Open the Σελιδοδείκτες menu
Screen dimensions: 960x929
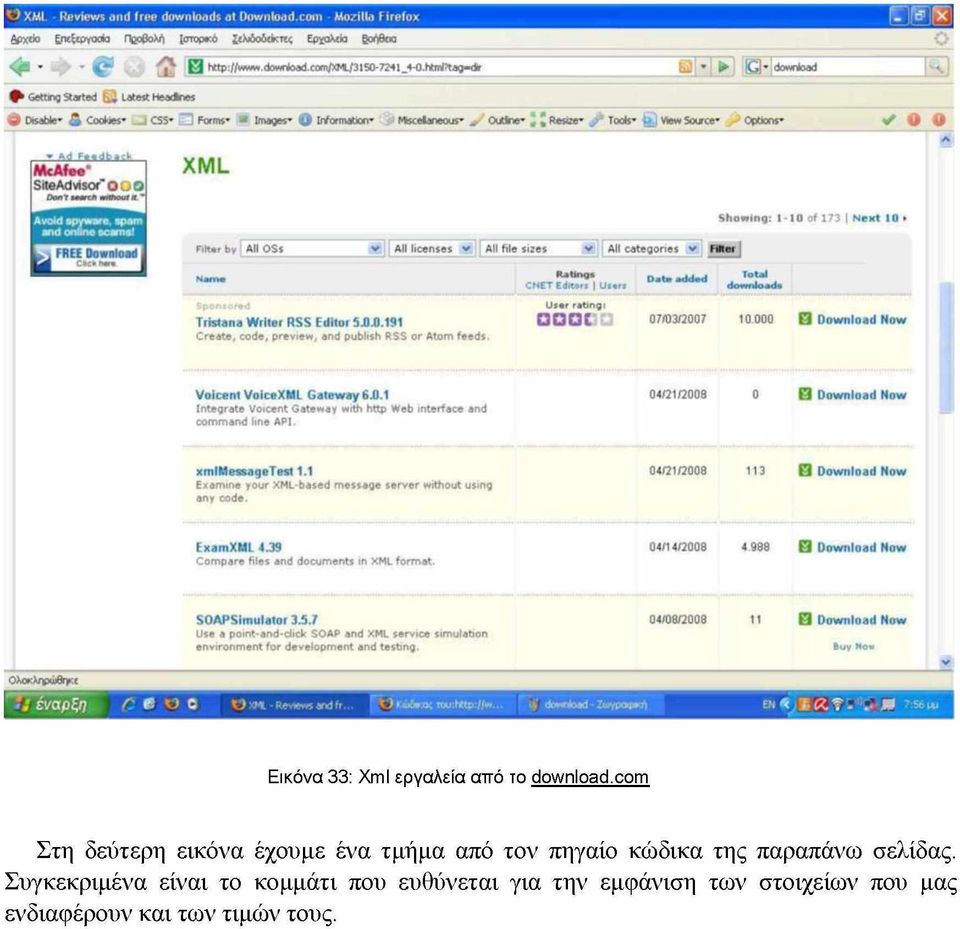[x=262, y=39]
